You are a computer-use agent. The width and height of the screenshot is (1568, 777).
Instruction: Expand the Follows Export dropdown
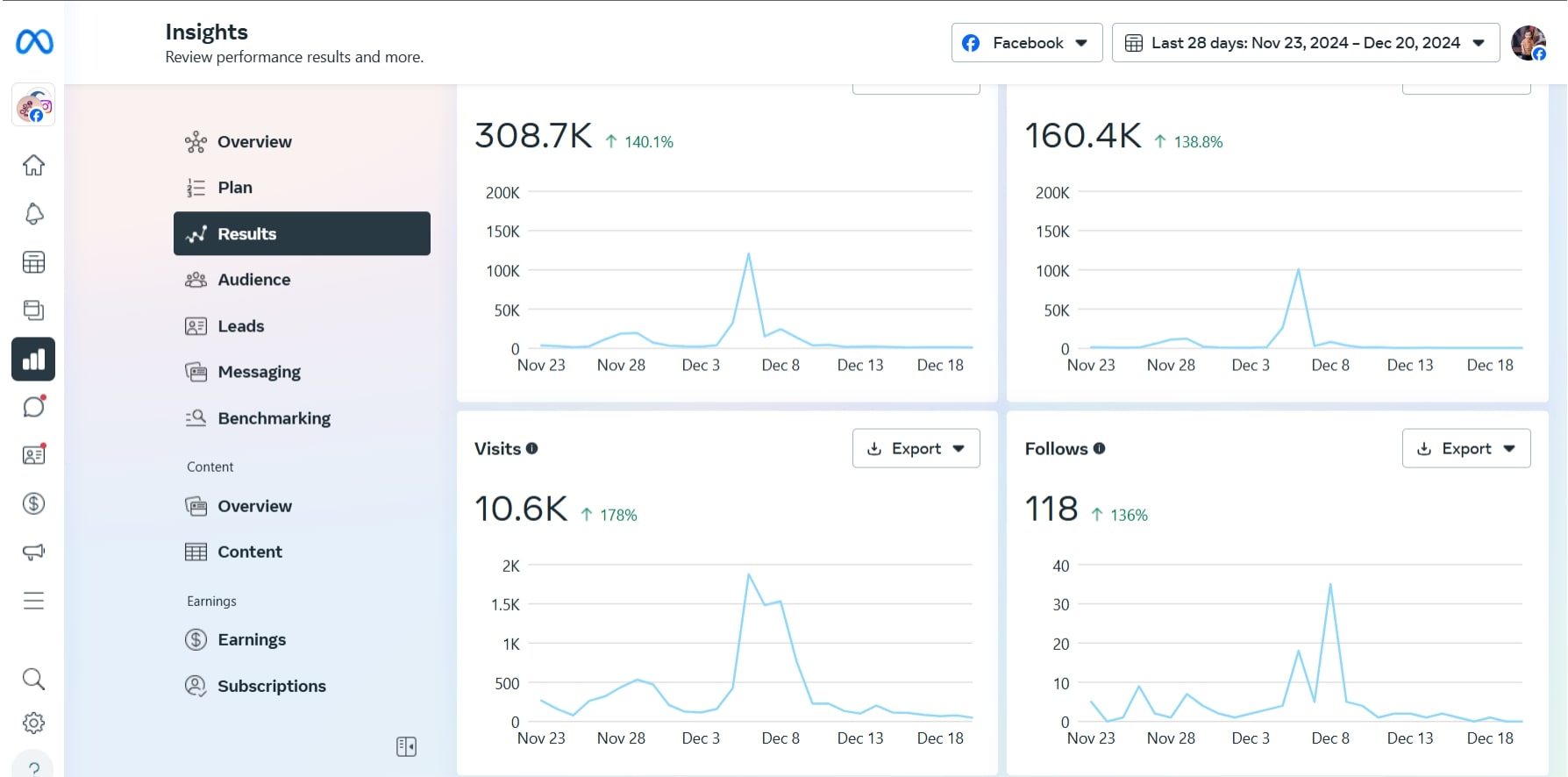[1466, 448]
